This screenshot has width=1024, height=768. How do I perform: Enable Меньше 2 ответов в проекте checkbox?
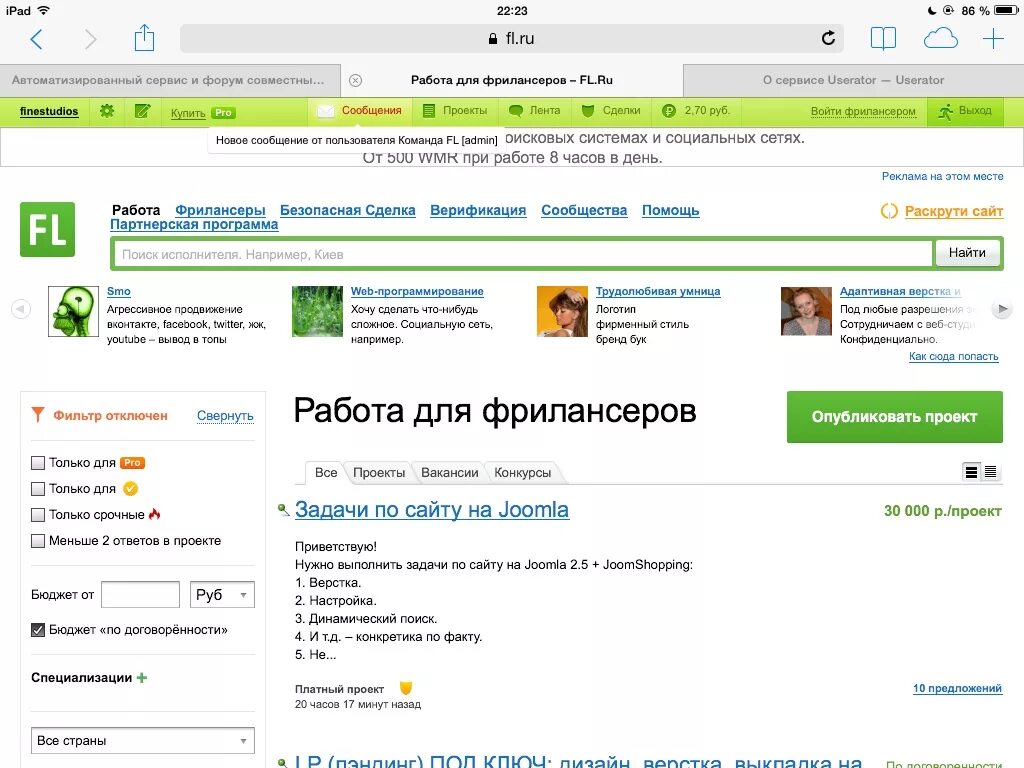[38, 541]
